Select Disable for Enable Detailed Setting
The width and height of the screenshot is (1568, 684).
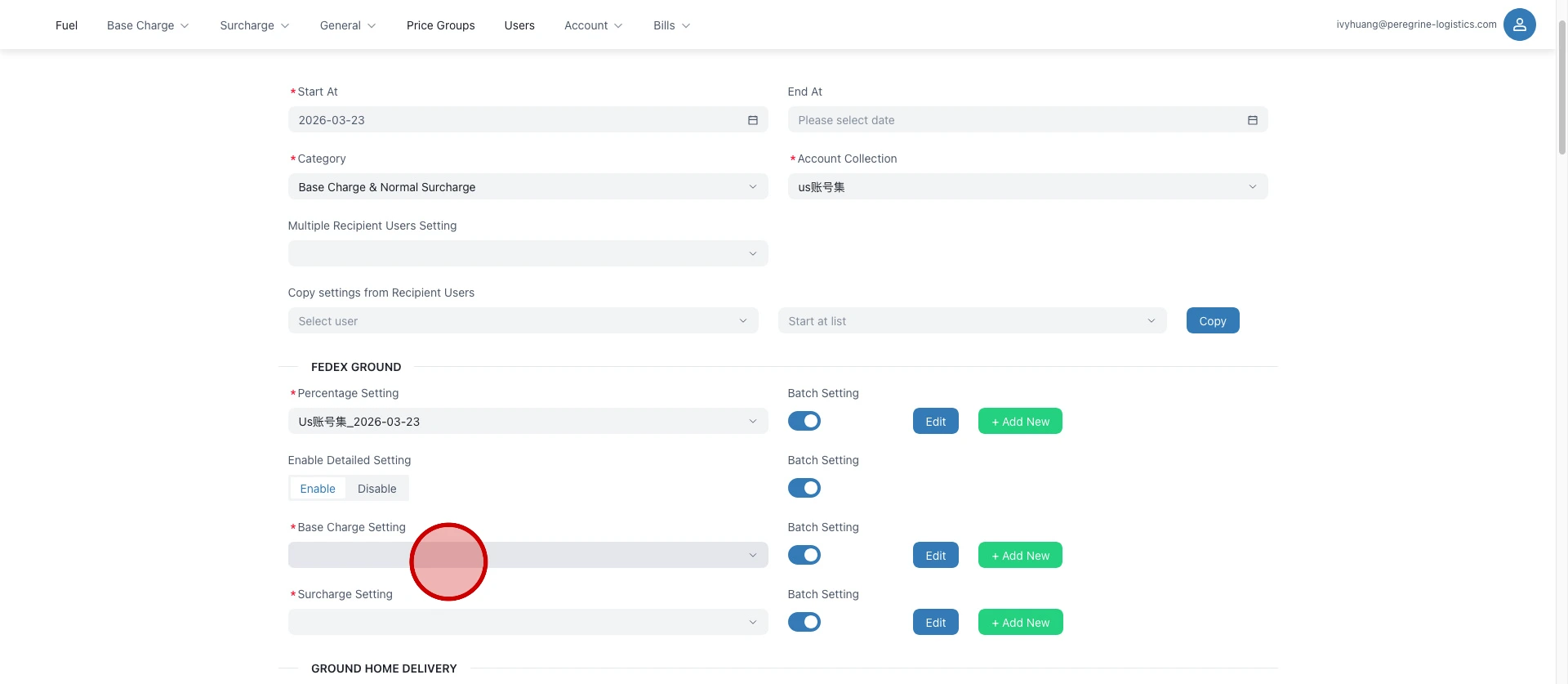point(376,489)
